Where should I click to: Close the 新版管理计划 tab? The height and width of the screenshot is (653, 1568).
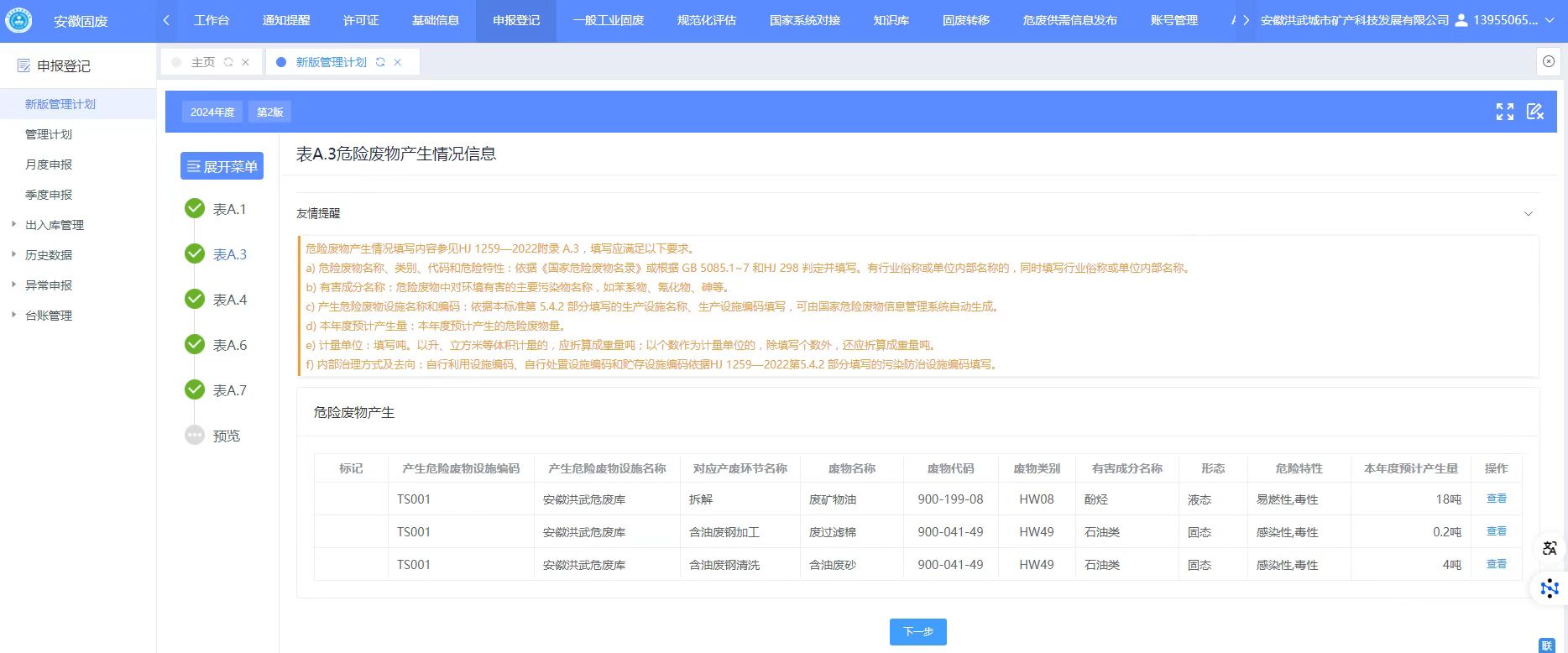tap(398, 62)
